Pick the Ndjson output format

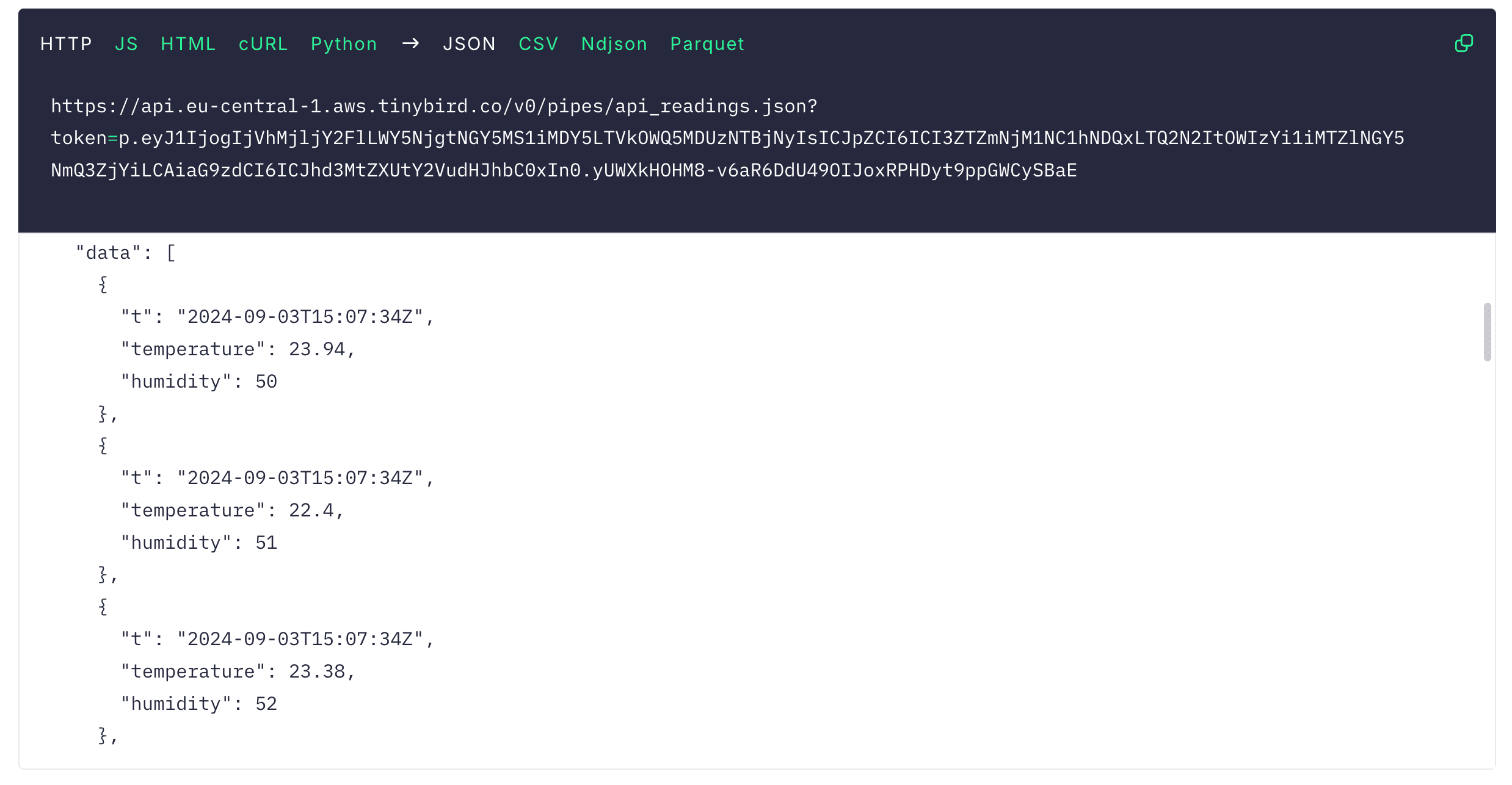point(614,44)
